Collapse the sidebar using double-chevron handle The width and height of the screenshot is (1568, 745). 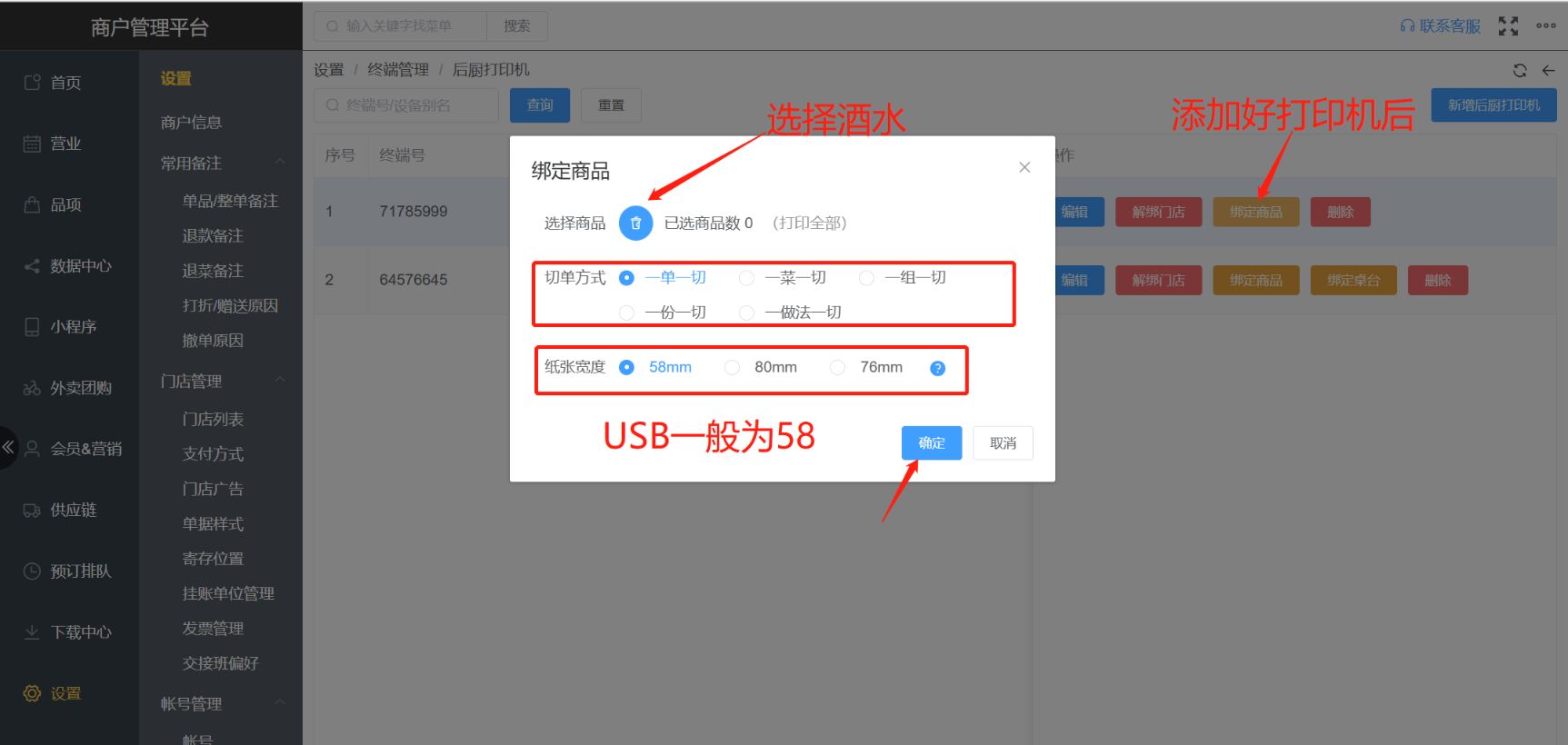[x=8, y=447]
